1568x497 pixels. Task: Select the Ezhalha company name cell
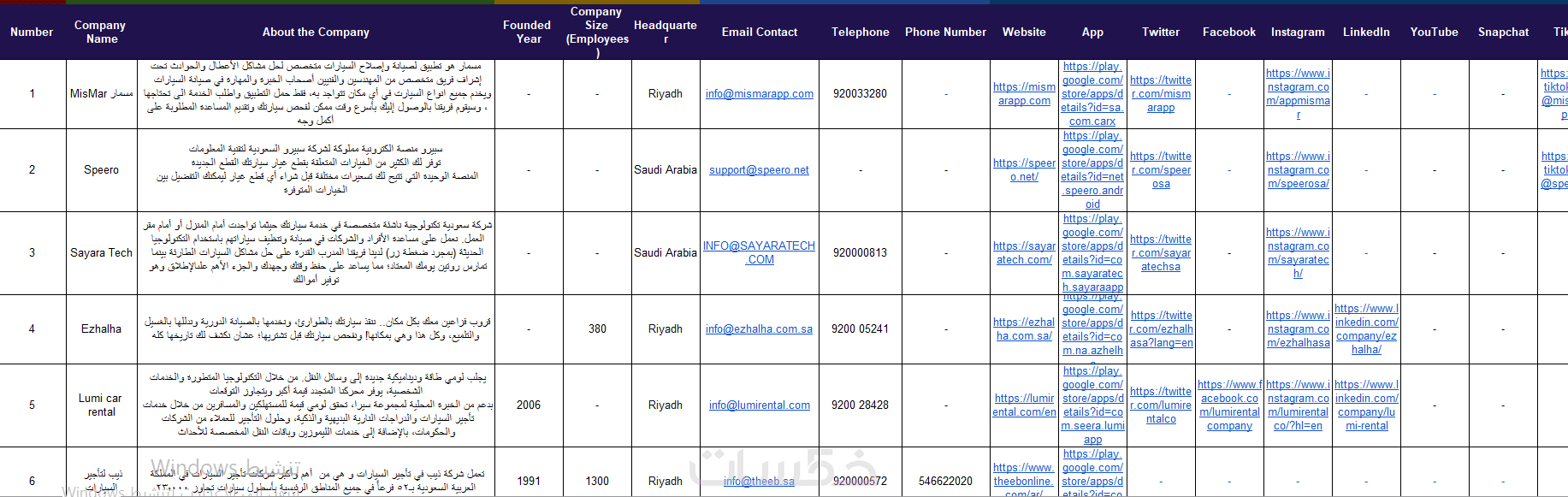[x=101, y=329]
